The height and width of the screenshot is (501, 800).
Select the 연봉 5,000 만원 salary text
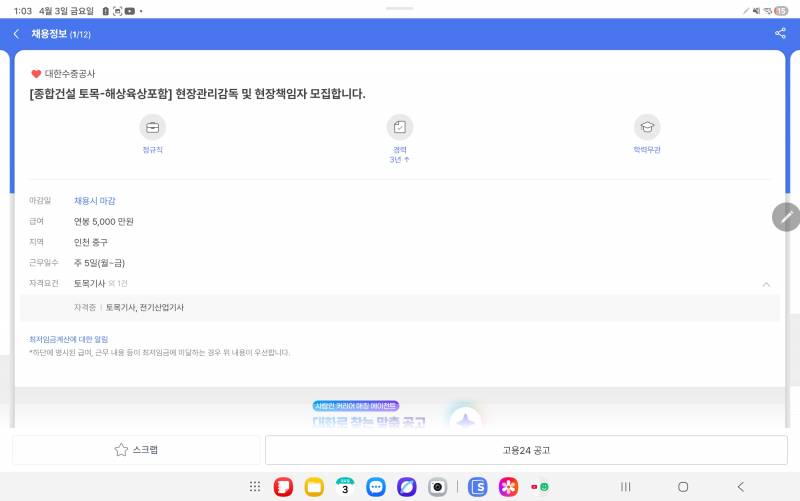pos(104,221)
